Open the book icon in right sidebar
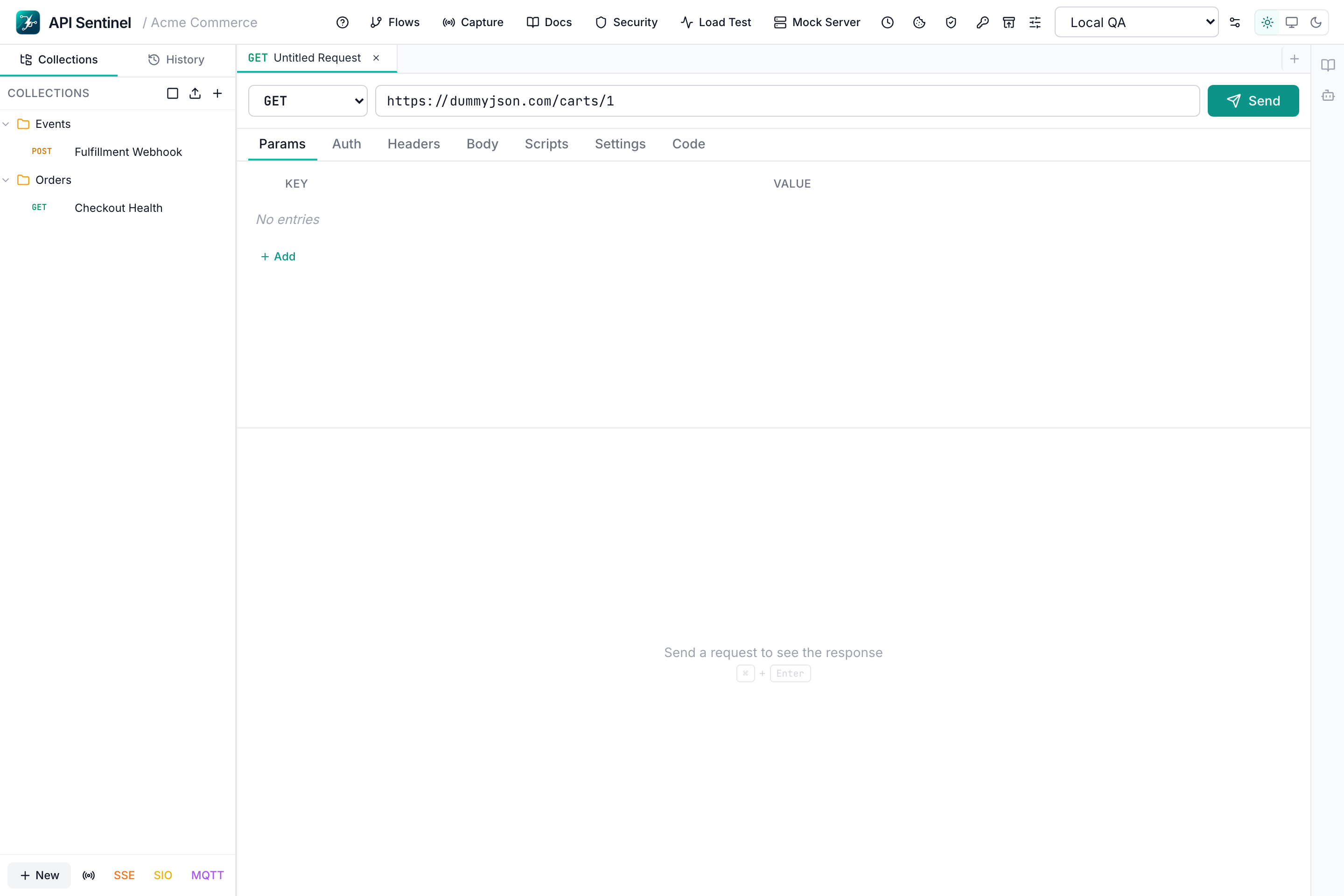 tap(1328, 64)
